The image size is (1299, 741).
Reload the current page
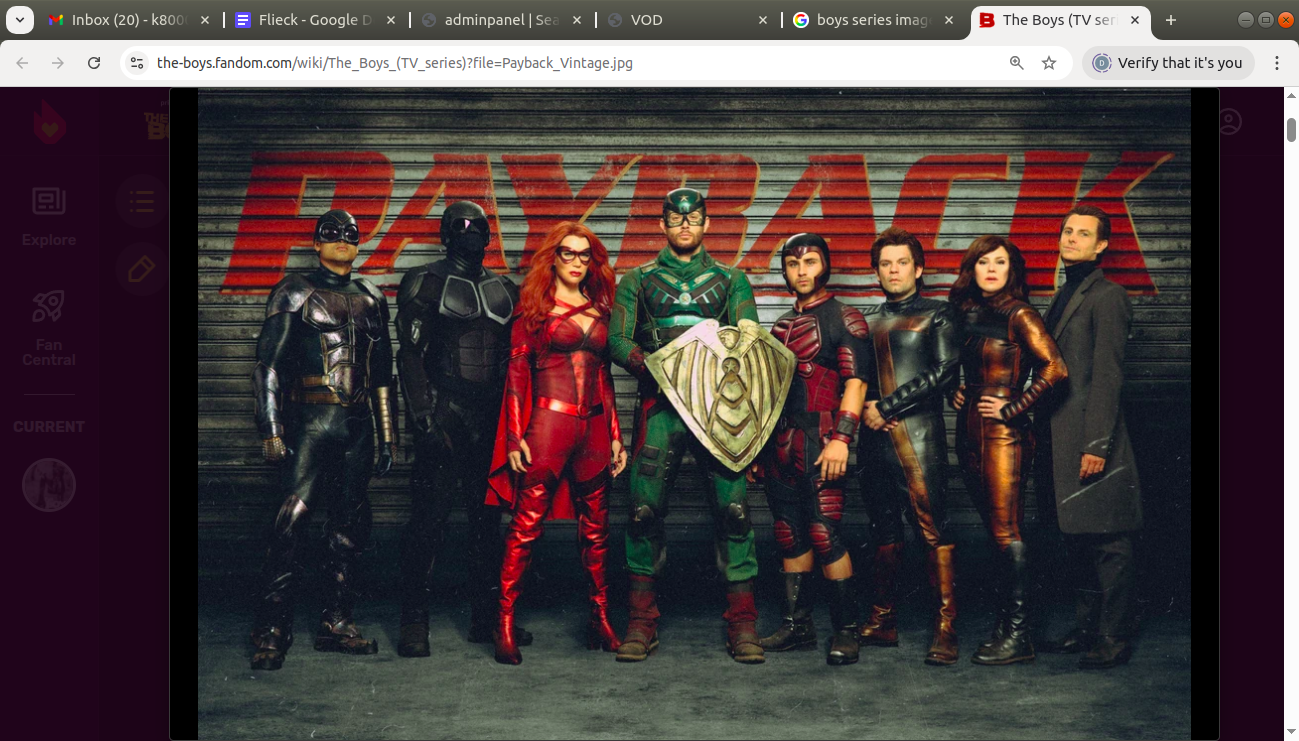pyautogui.click(x=94, y=63)
